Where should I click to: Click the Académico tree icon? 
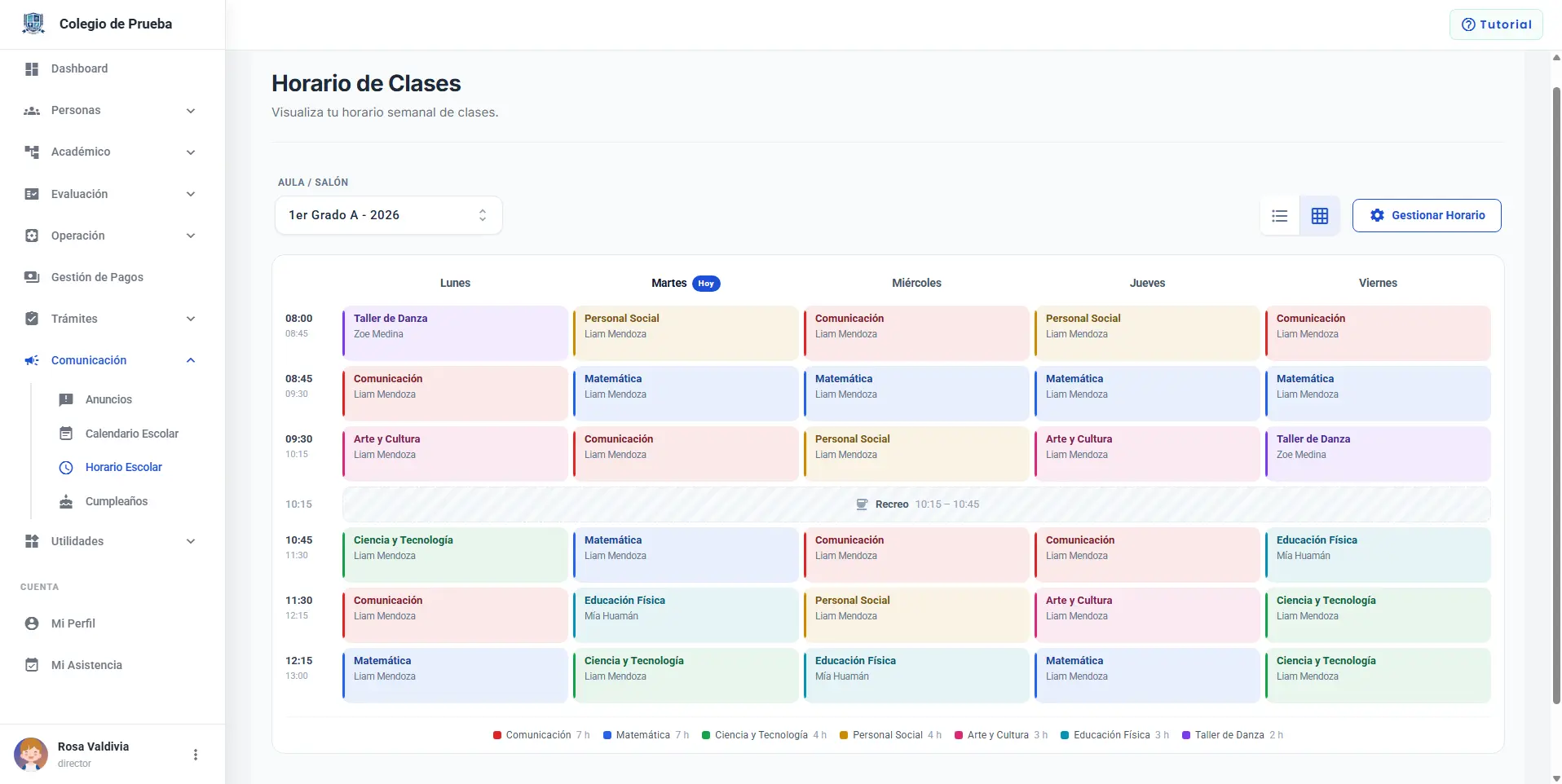point(32,152)
